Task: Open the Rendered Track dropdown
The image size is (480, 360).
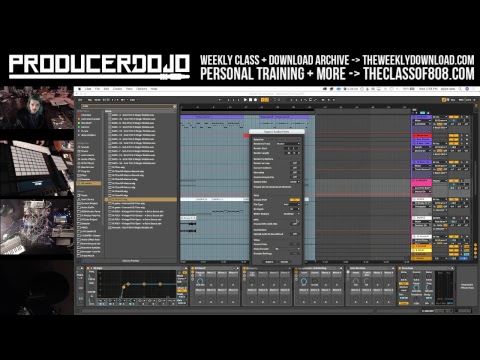Action: 288,144
